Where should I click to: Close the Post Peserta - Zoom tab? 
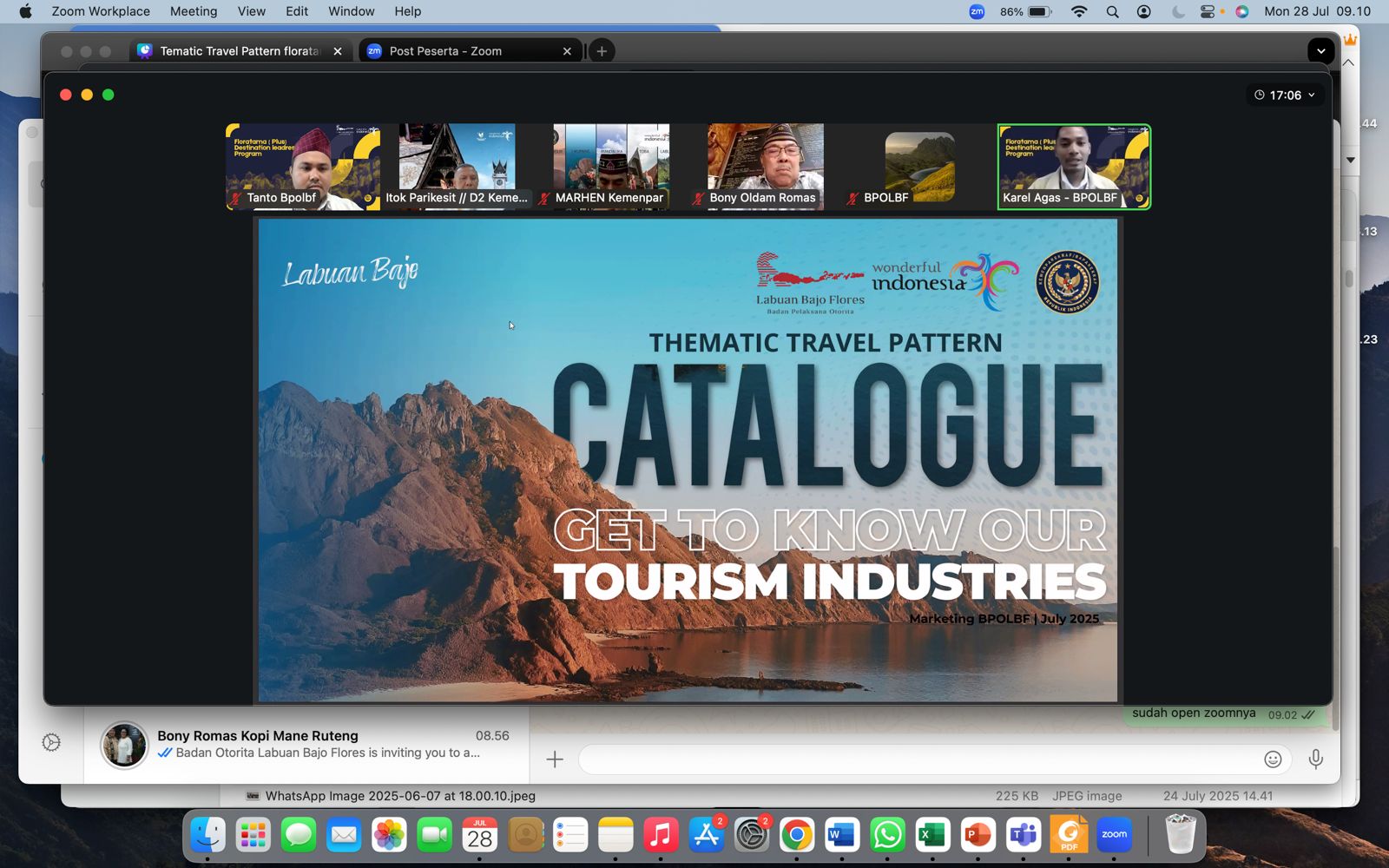pyautogui.click(x=567, y=51)
